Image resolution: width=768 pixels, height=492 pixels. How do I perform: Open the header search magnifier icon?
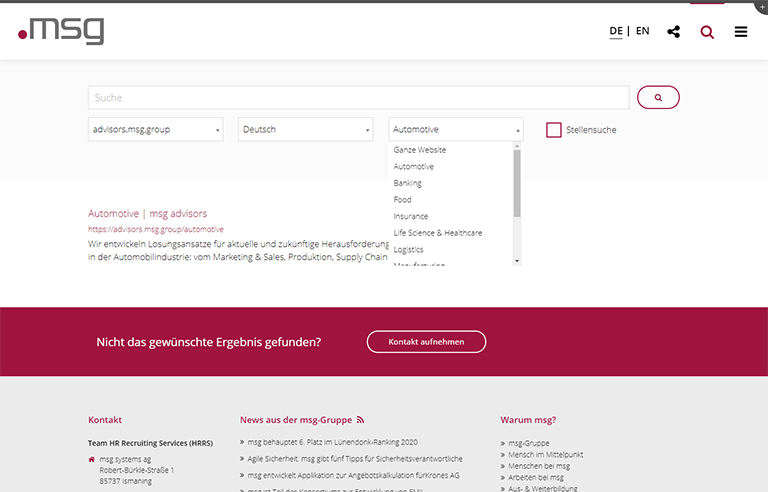click(x=707, y=32)
